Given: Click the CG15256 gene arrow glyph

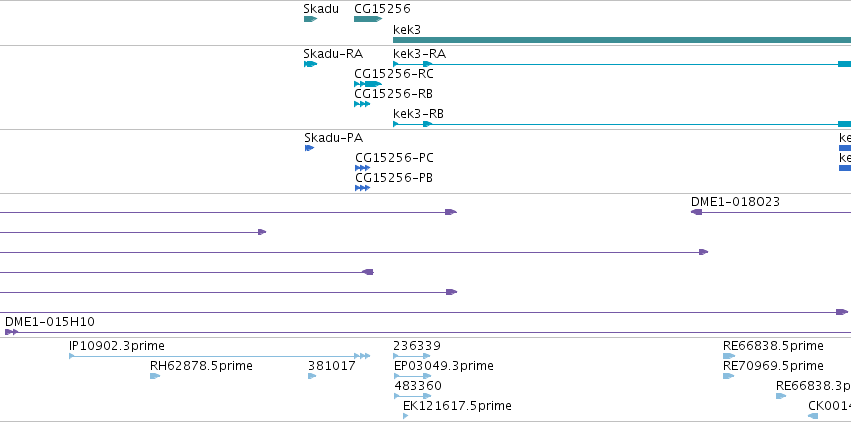Looking at the screenshot, I should click(x=368, y=19).
